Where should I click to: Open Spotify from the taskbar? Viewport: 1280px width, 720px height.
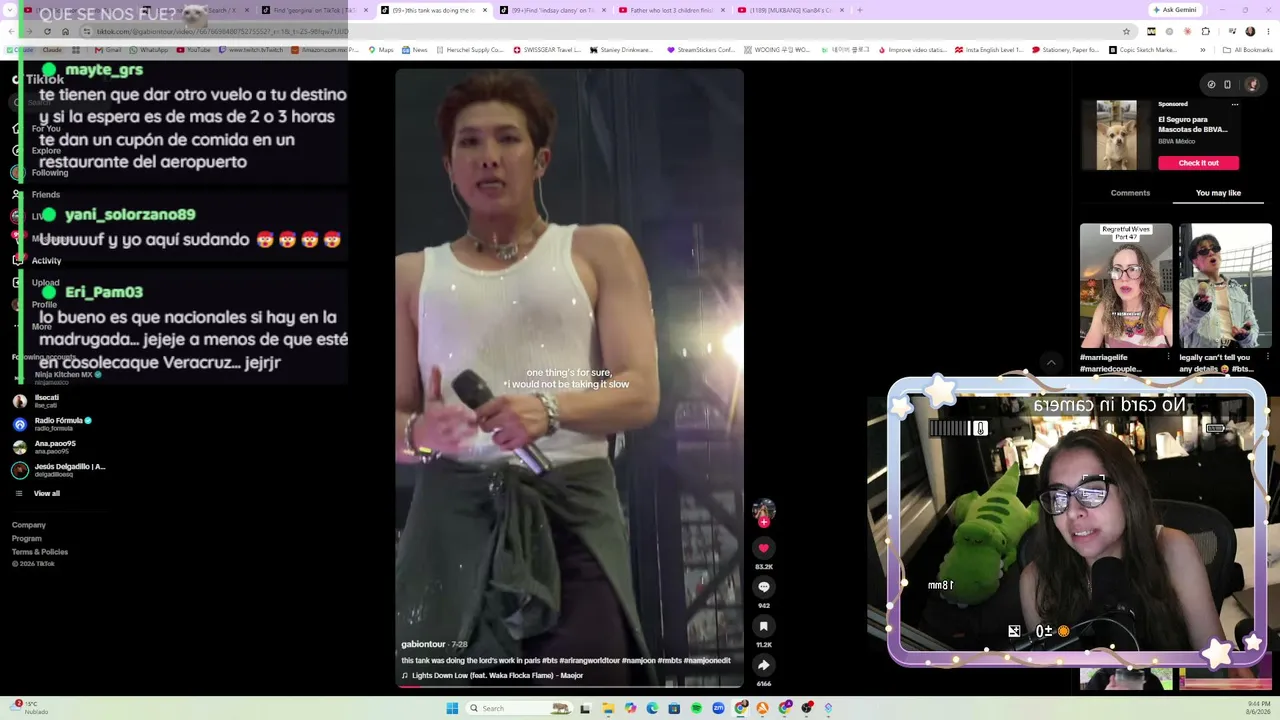pos(696,708)
